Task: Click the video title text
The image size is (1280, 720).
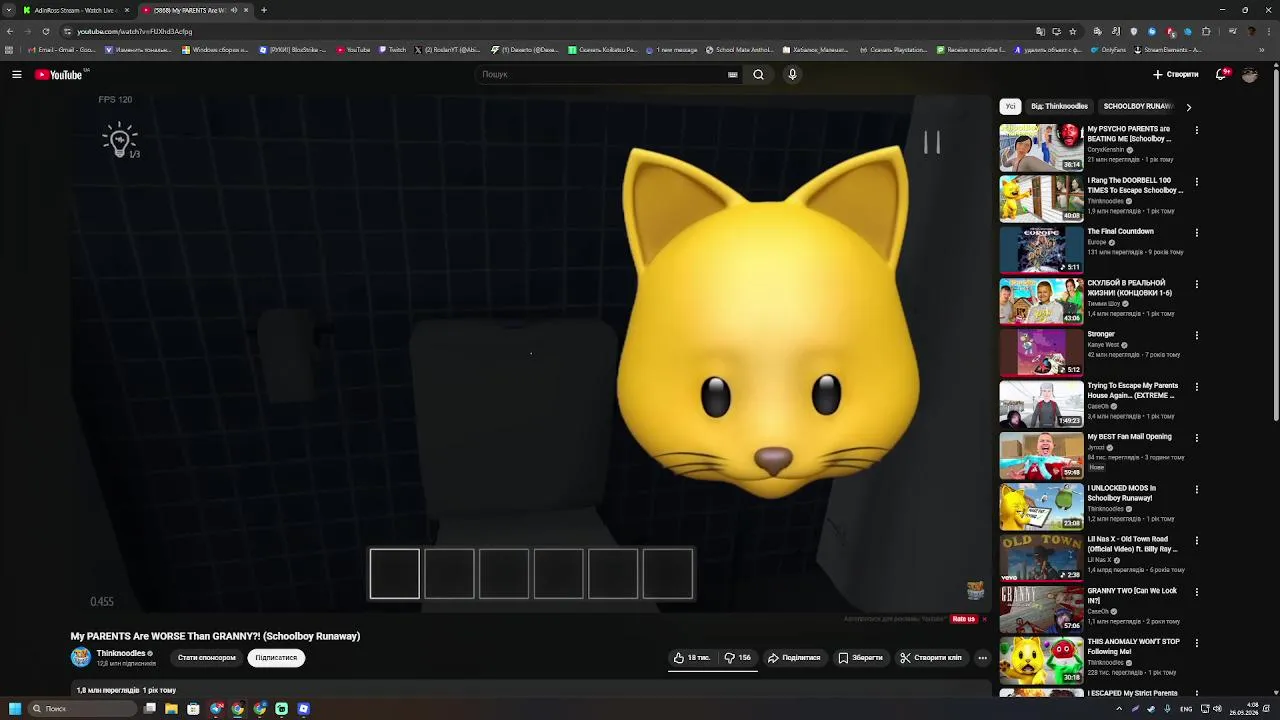Action: click(x=215, y=636)
